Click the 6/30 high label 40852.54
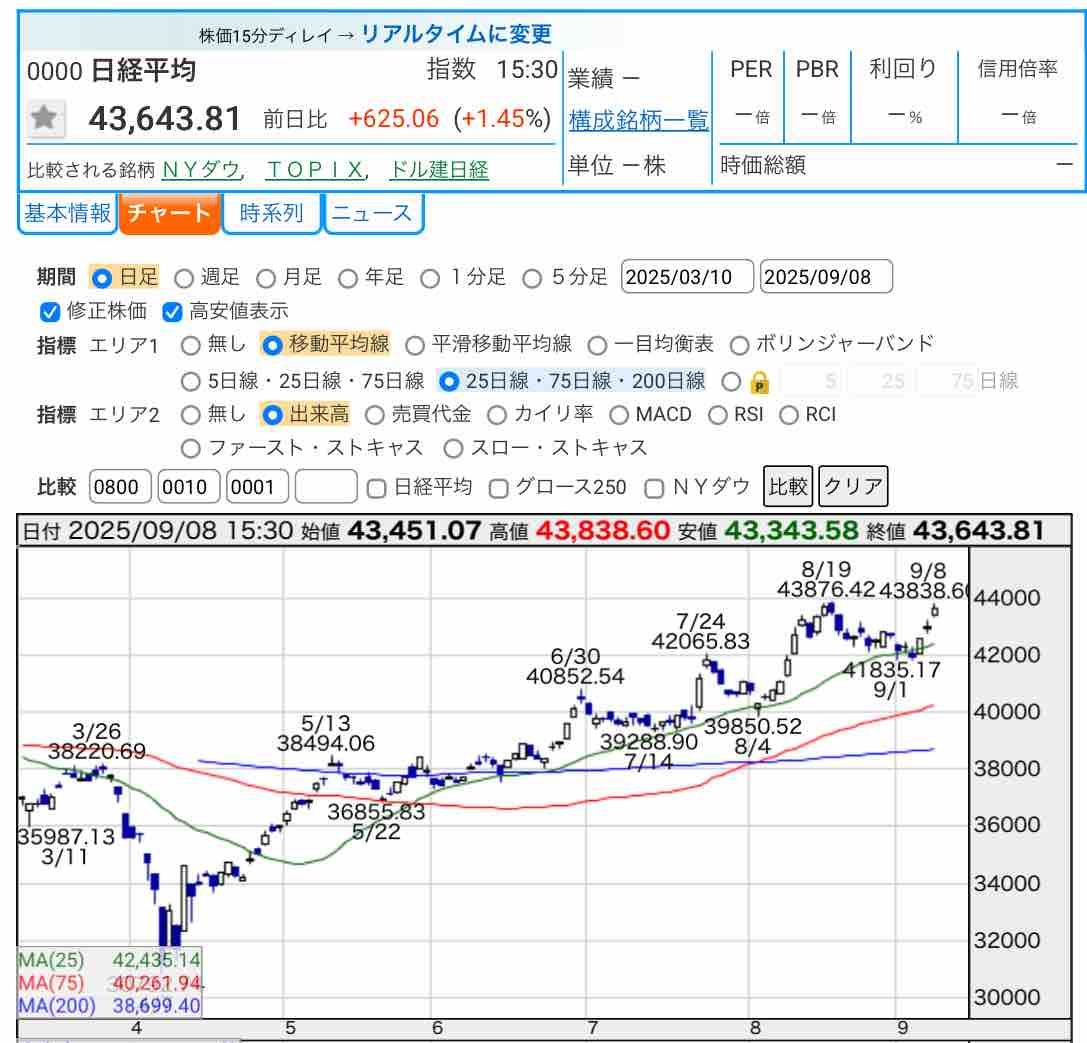1087x1043 pixels. 575,676
